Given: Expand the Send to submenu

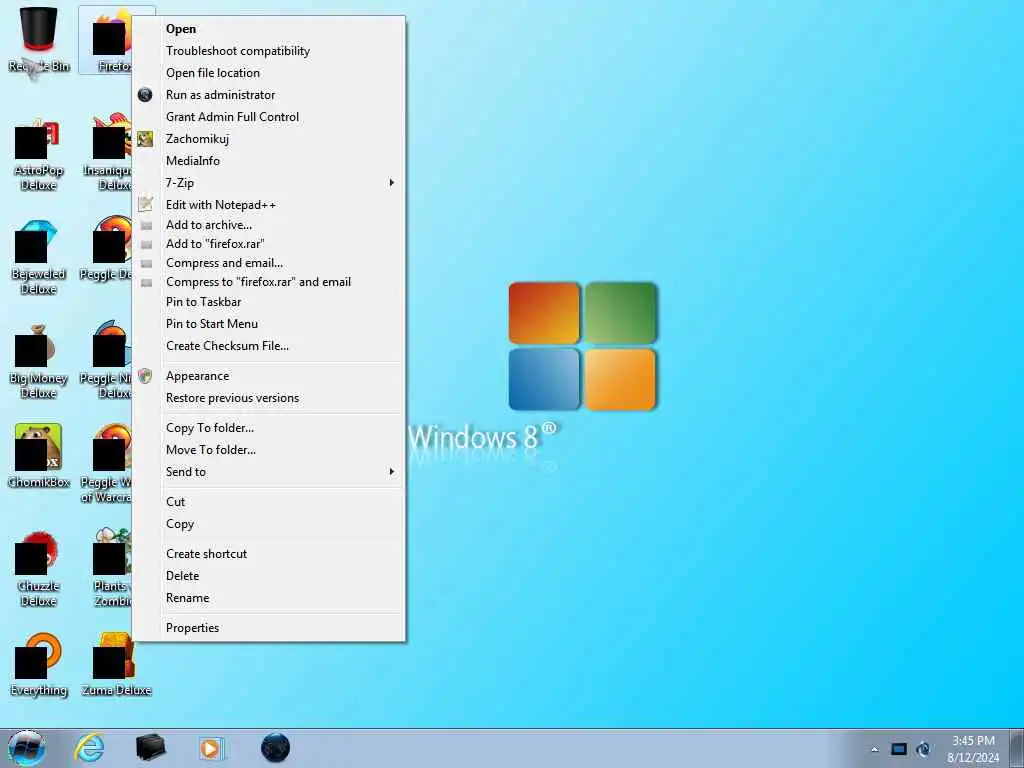Looking at the screenshot, I should tap(269, 472).
